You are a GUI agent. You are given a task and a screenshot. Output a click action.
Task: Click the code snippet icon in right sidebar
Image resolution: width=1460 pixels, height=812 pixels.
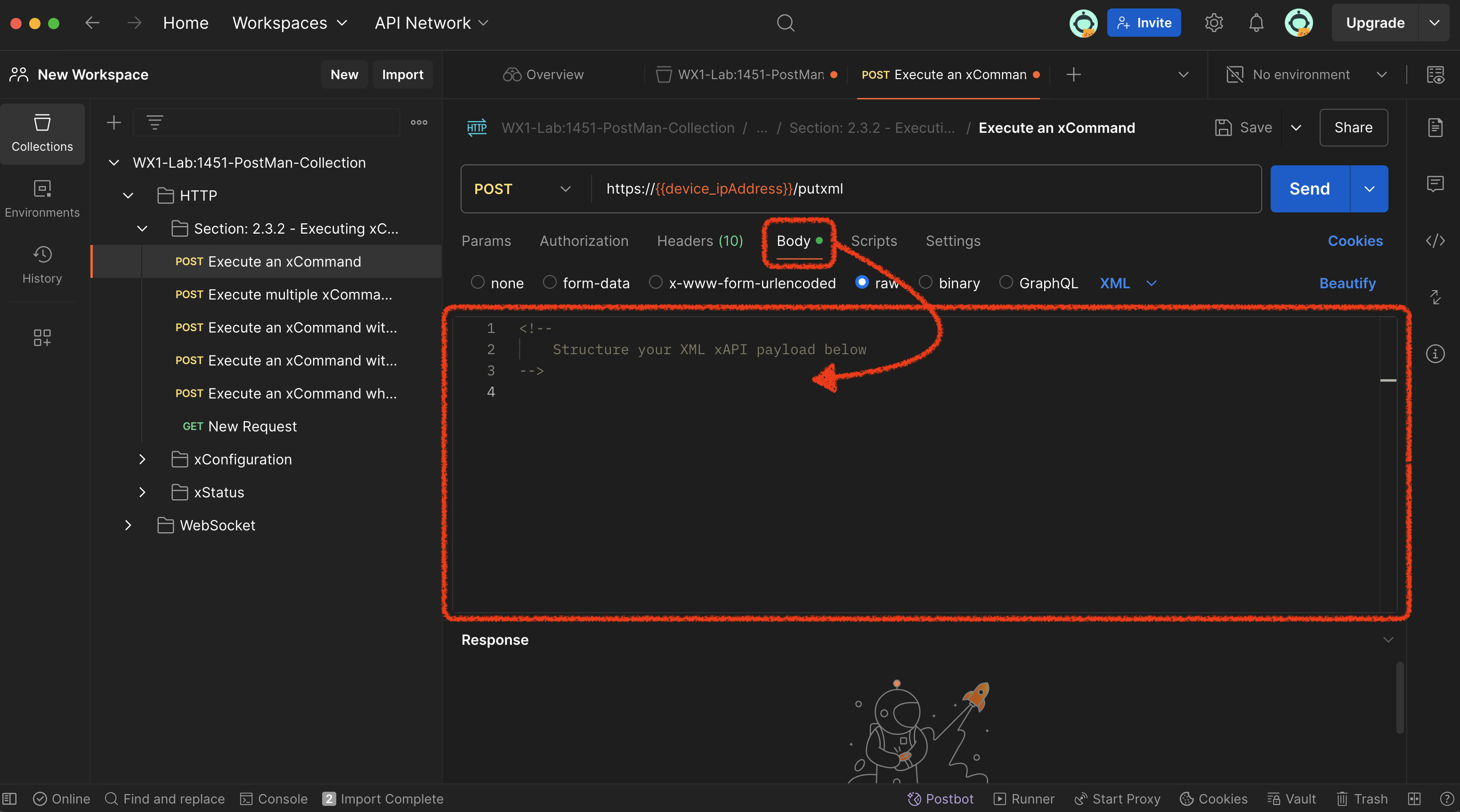pyautogui.click(x=1435, y=241)
